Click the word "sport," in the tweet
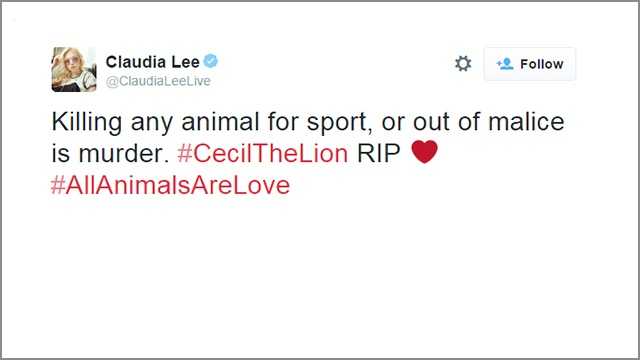The width and height of the screenshot is (640, 360). click(x=340, y=123)
